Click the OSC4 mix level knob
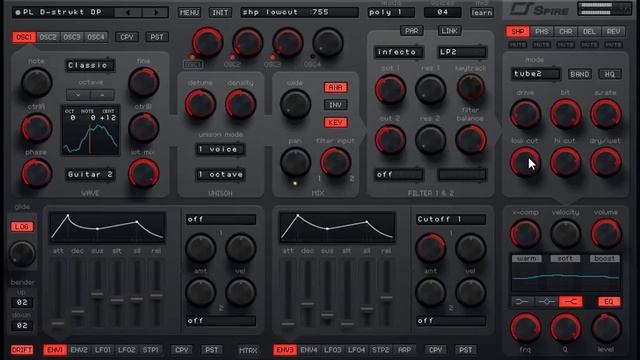 pyautogui.click(x=327, y=42)
